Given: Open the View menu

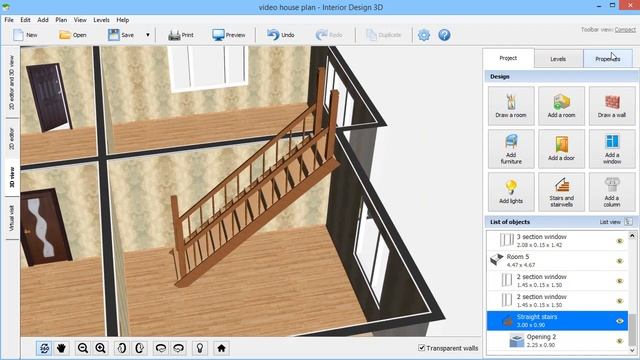Looking at the screenshot, I should (x=80, y=20).
